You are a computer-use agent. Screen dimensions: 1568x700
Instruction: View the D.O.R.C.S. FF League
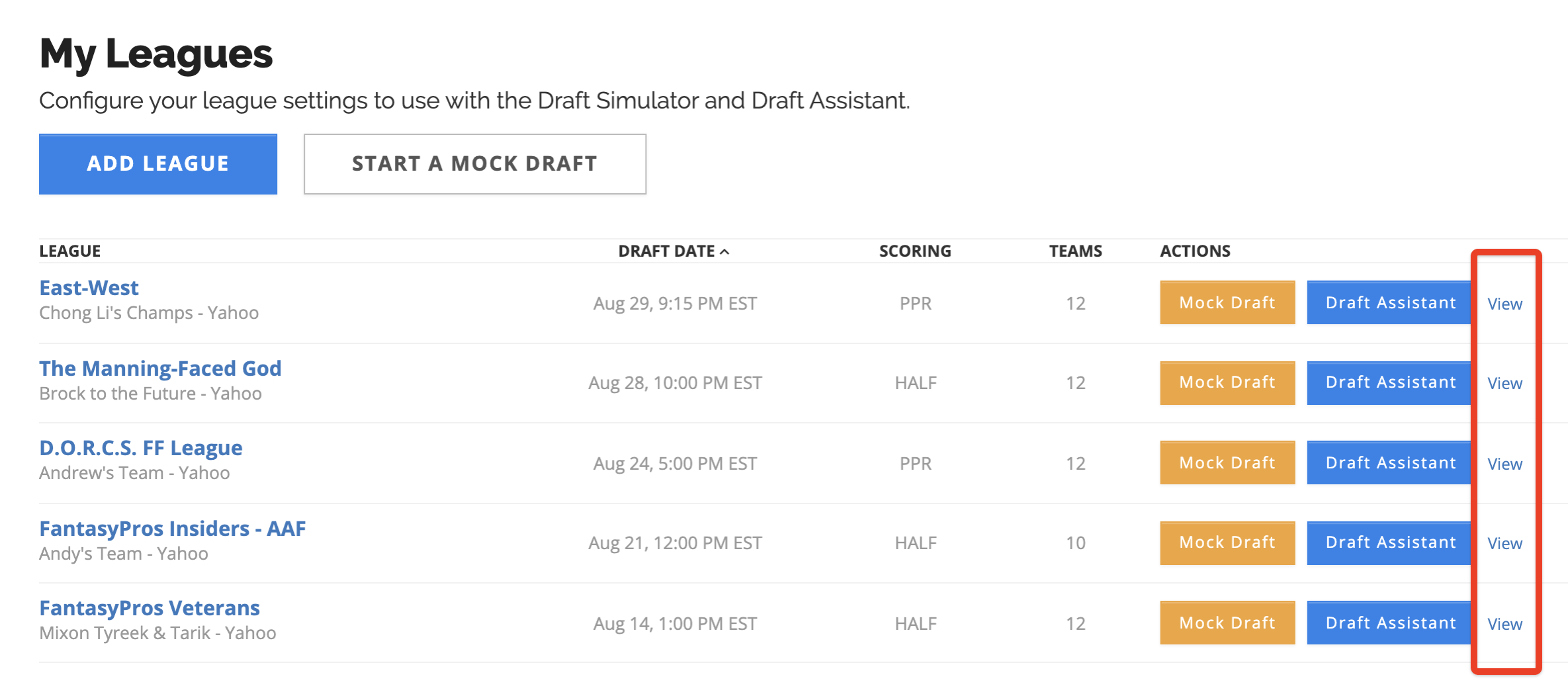[1504, 464]
